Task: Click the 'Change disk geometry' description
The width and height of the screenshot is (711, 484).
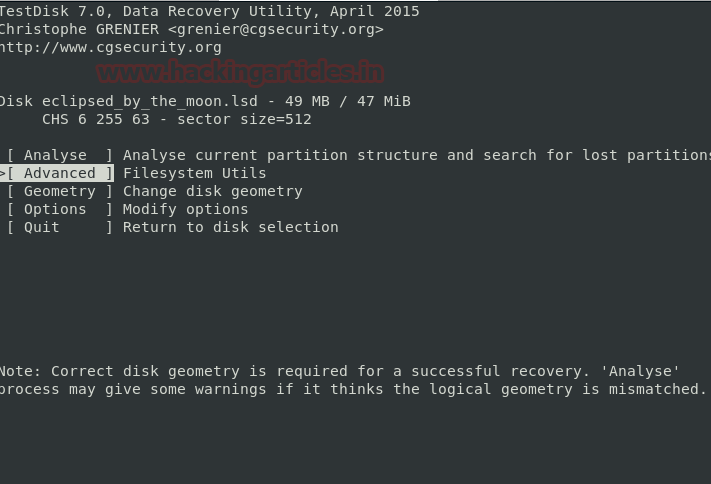Action: [212, 191]
